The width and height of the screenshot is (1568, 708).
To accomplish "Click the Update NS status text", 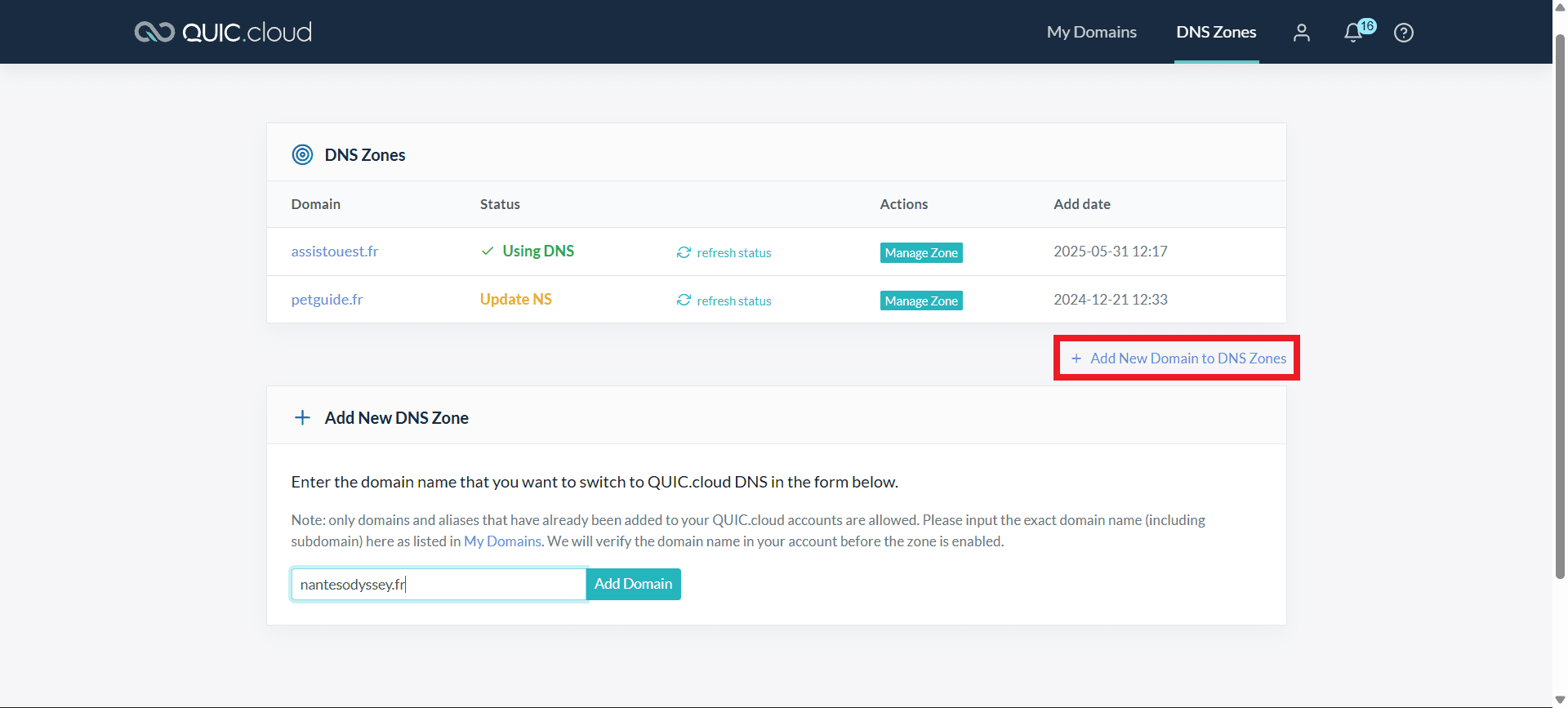I will tap(515, 300).
